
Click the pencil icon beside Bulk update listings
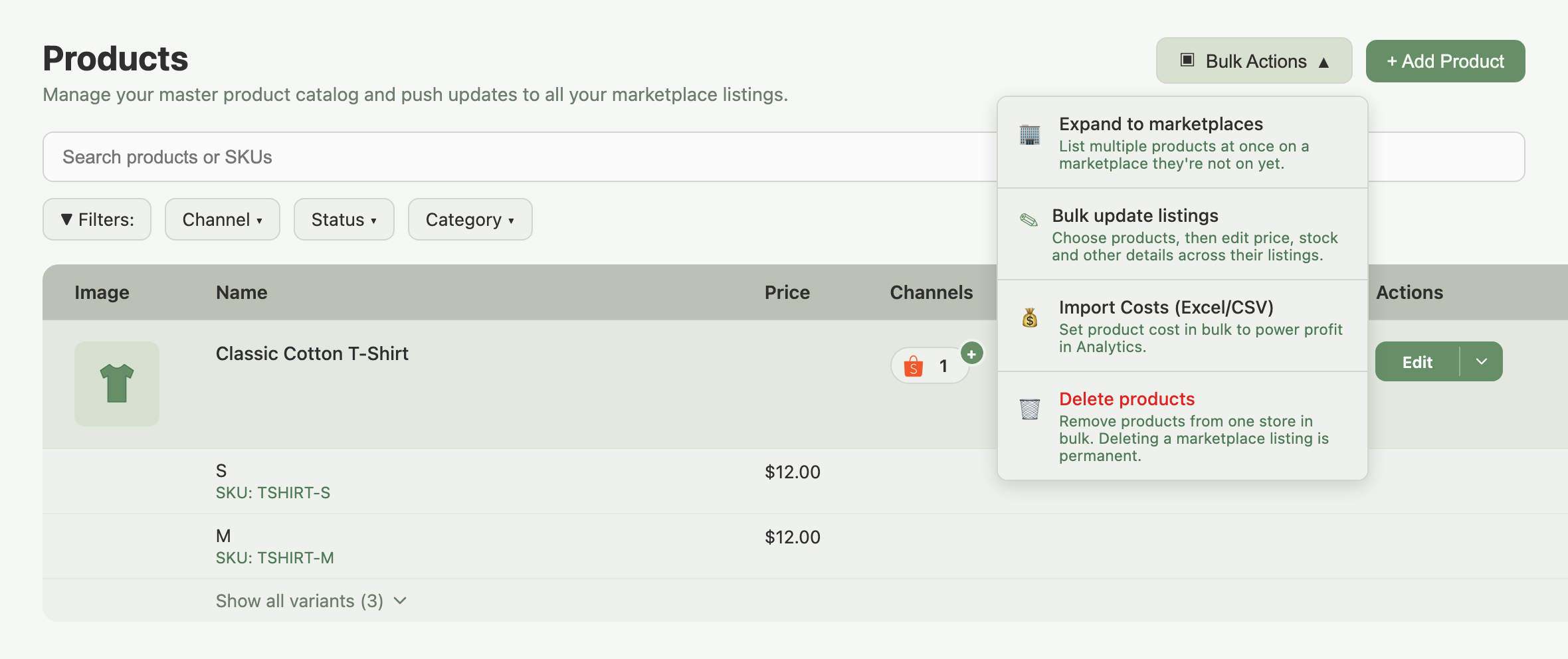pyautogui.click(x=1029, y=220)
